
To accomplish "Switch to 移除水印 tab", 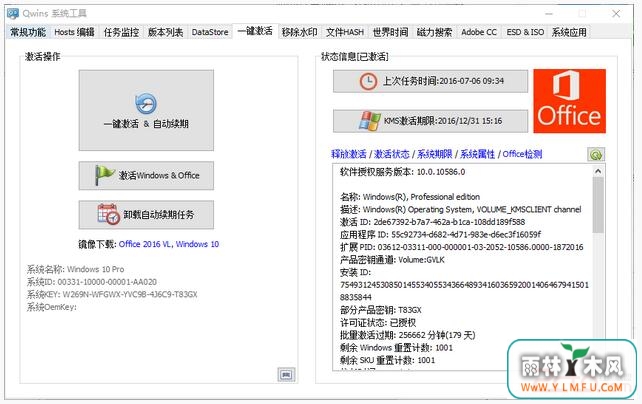I will click(x=299, y=32).
